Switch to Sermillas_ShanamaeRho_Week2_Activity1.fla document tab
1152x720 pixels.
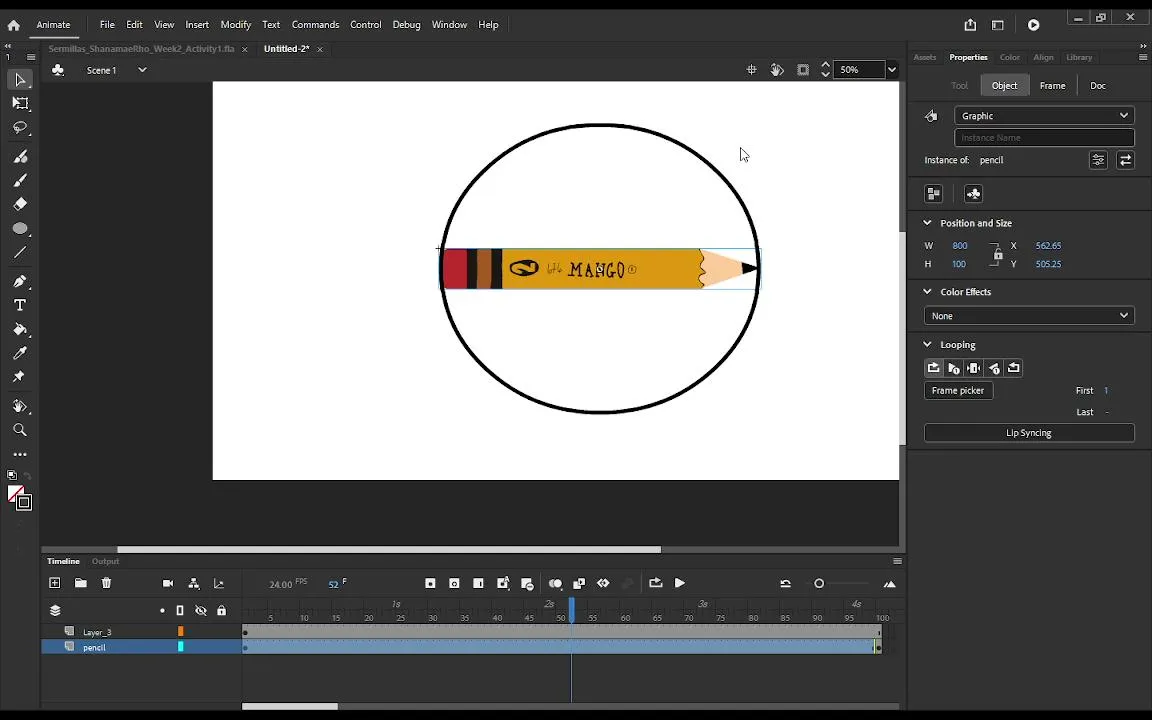(141, 49)
